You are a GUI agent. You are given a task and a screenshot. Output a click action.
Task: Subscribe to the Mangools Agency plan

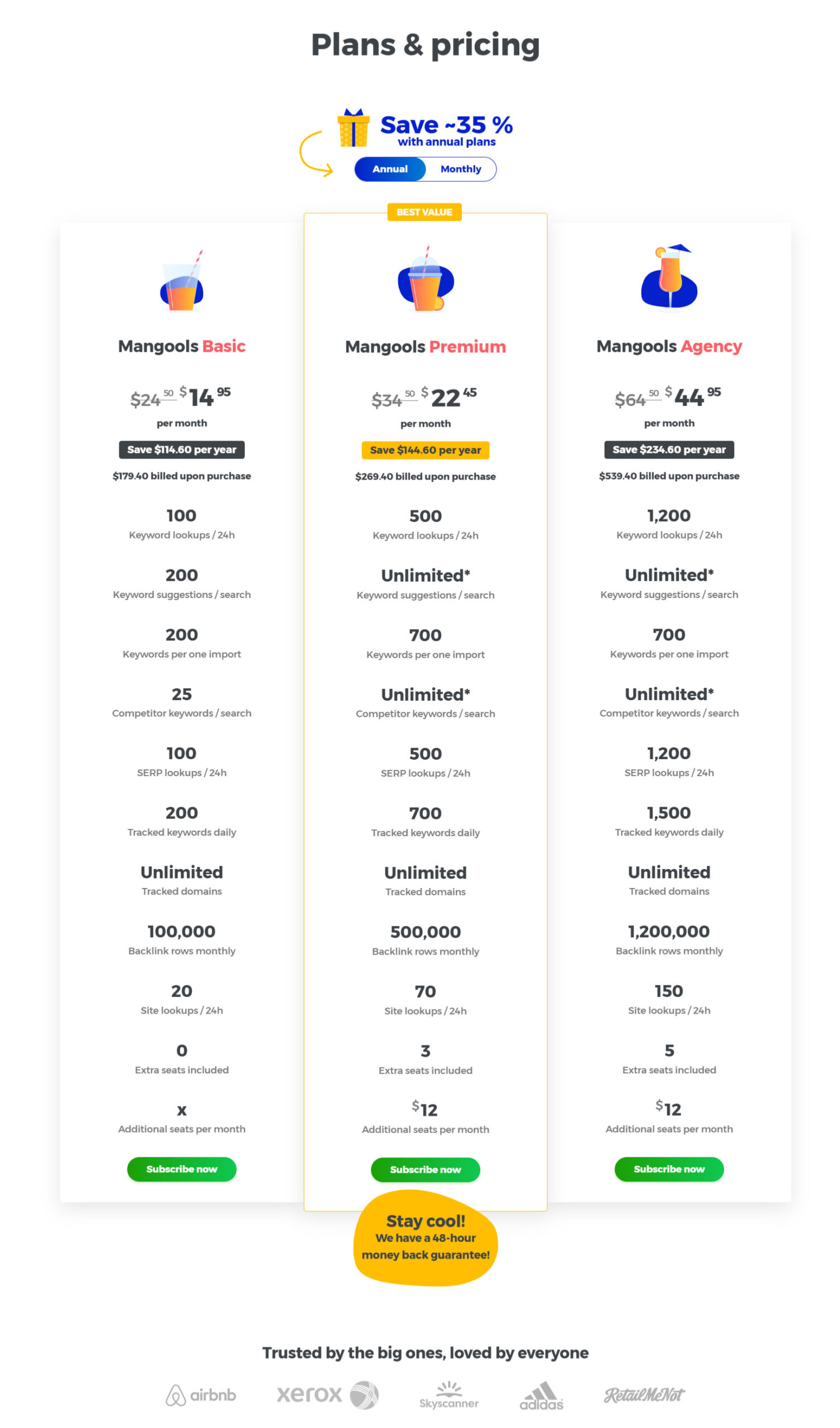tap(669, 1169)
